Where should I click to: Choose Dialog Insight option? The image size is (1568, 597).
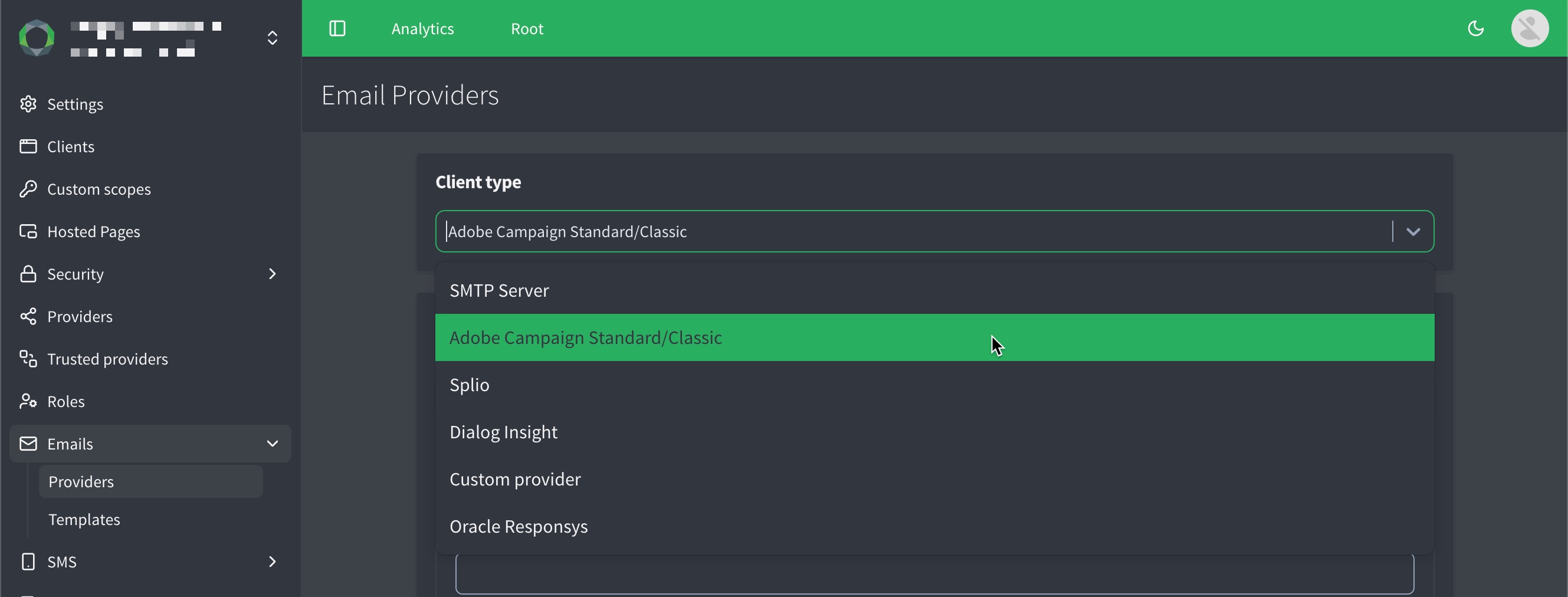[934, 432]
